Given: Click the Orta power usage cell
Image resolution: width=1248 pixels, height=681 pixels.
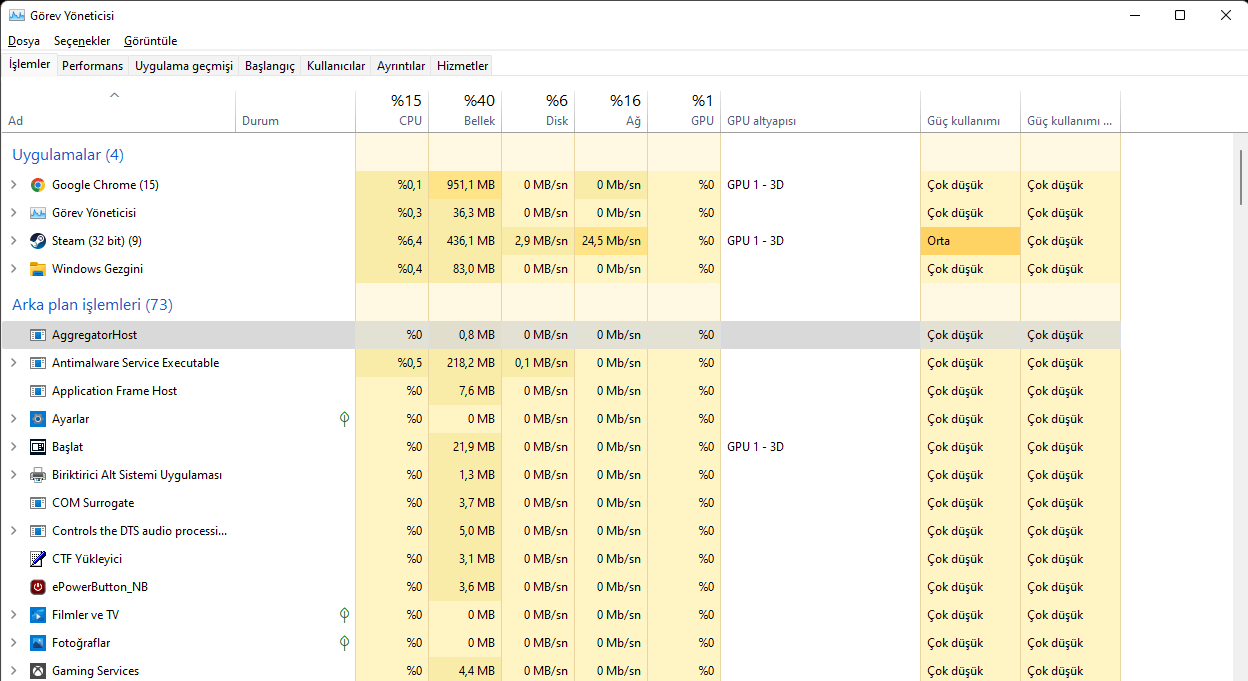Looking at the screenshot, I should pos(970,241).
